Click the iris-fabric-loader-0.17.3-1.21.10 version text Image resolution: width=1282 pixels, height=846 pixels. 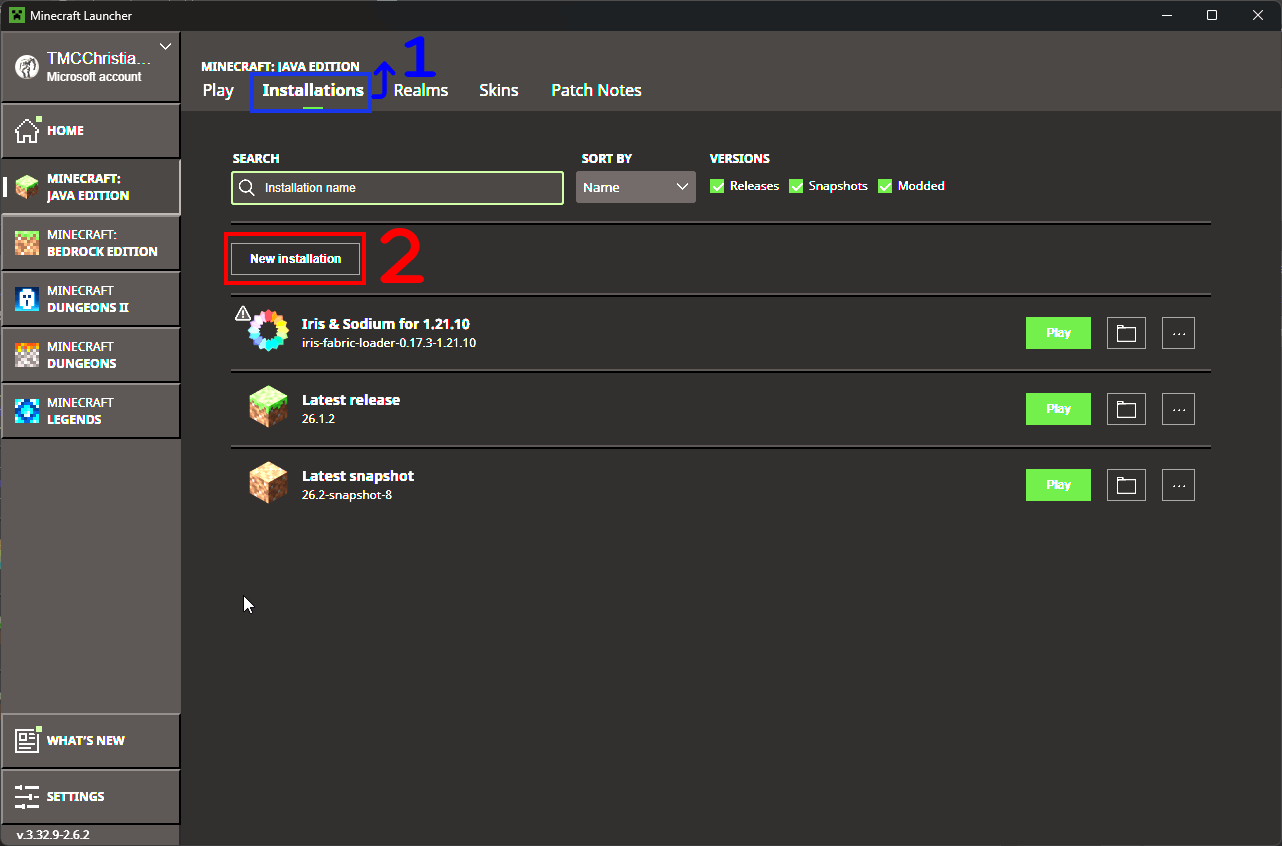pyautogui.click(x=389, y=343)
